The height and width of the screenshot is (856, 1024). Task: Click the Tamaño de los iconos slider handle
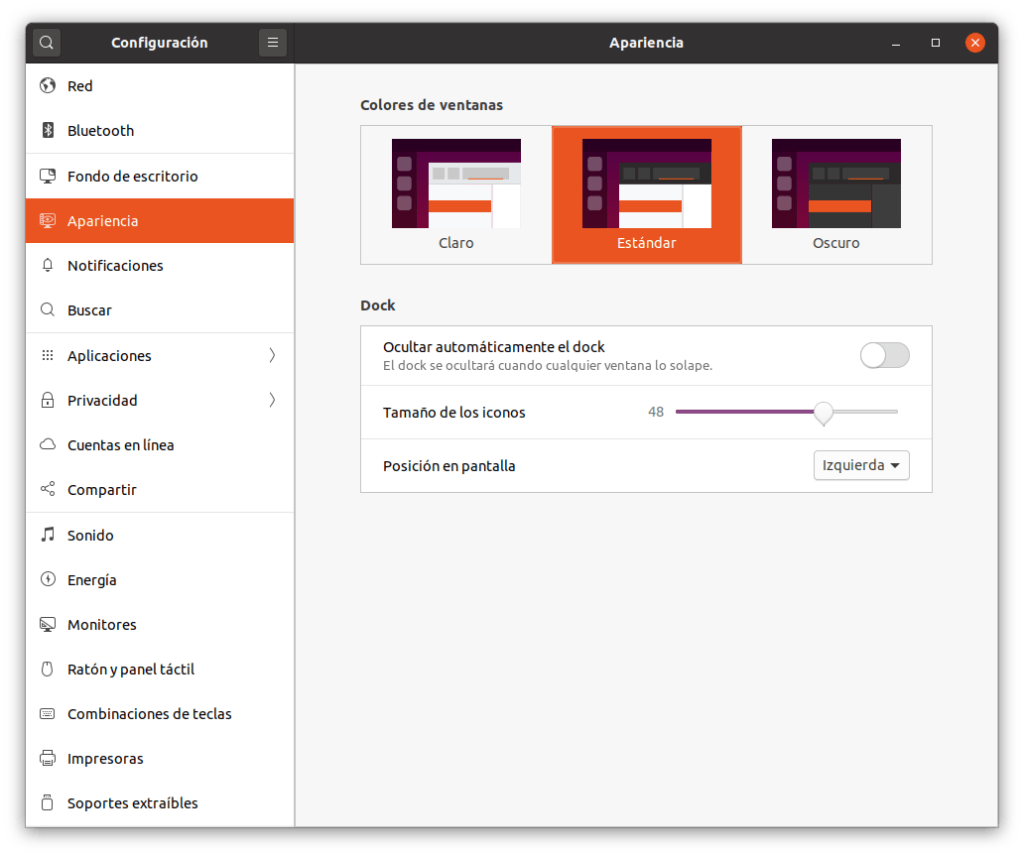click(823, 412)
